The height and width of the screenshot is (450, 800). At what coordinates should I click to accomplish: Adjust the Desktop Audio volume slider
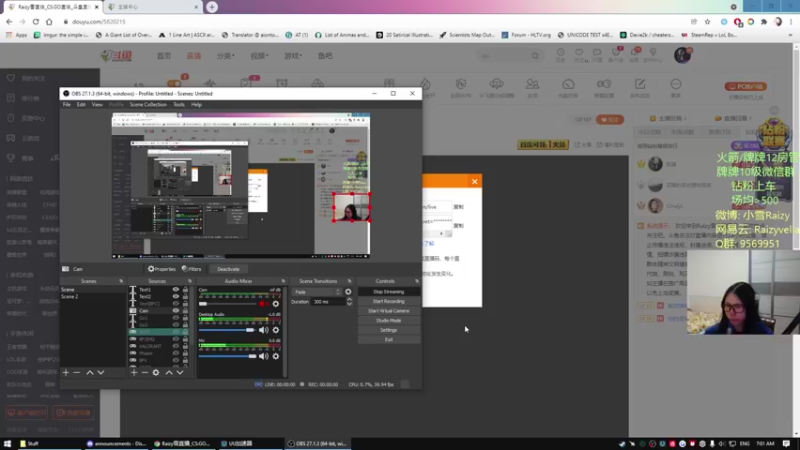[228, 330]
